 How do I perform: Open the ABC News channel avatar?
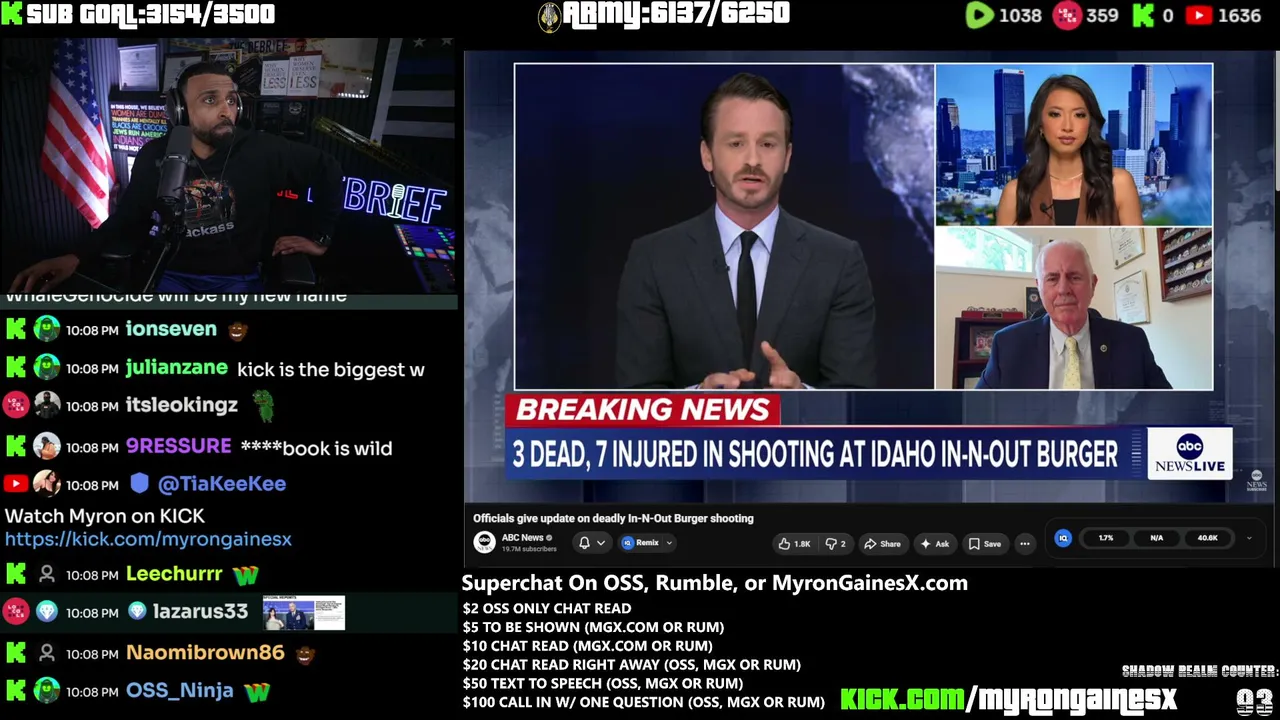(x=484, y=542)
